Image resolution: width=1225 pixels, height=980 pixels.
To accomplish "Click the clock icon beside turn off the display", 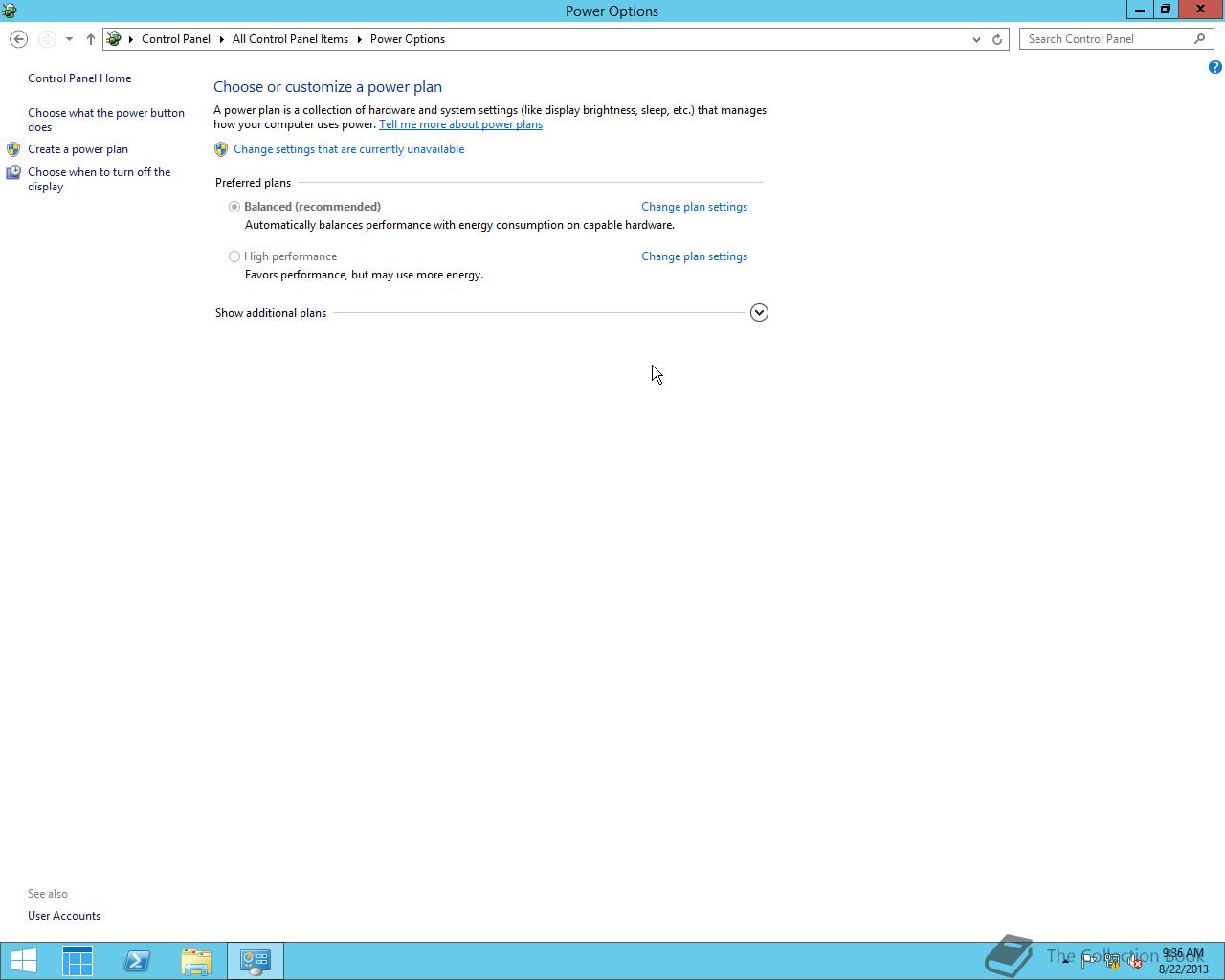I will coord(13,172).
